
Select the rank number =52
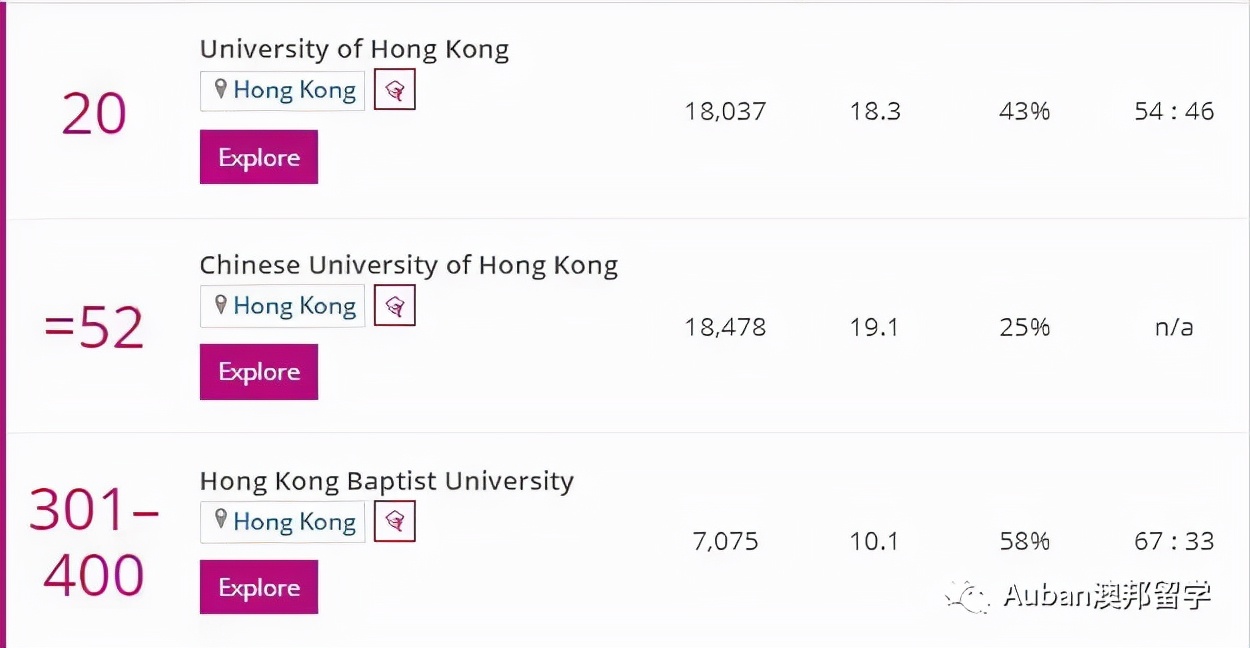click(x=93, y=326)
